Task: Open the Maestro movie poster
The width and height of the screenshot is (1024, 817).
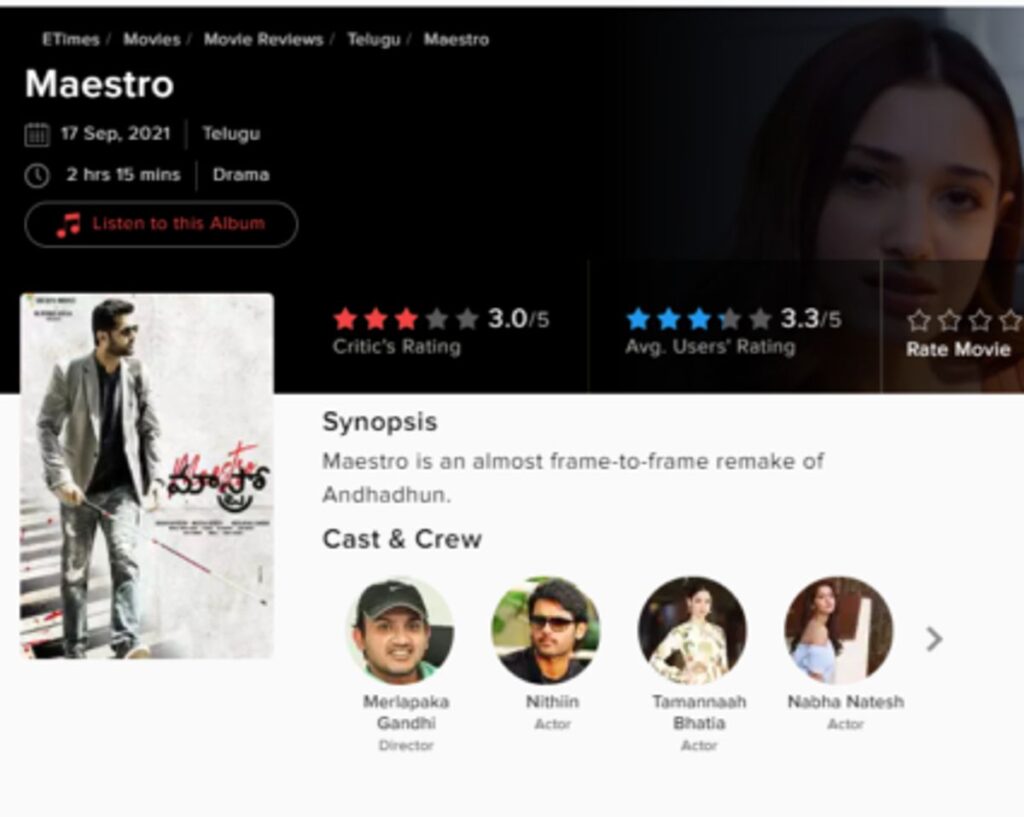Action: coord(147,476)
